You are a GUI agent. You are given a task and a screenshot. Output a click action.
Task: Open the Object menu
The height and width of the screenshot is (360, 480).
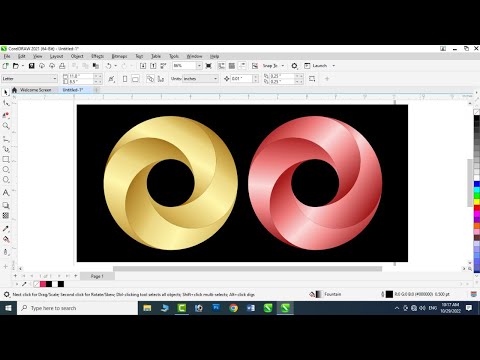point(77,56)
